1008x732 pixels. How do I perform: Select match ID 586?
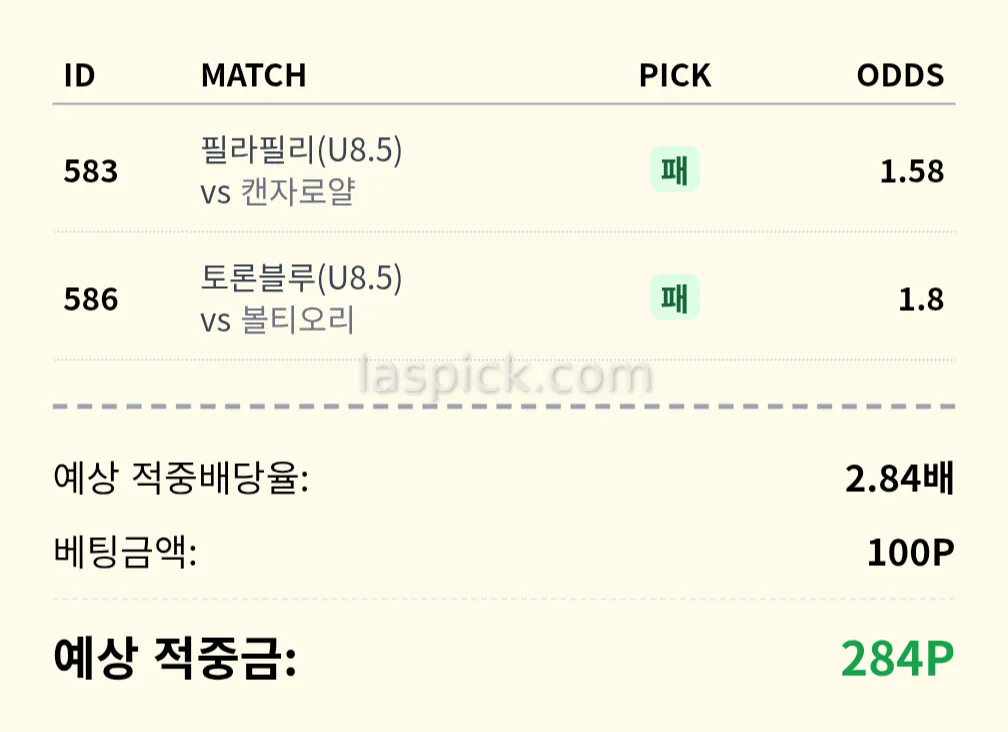(x=91, y=299)
